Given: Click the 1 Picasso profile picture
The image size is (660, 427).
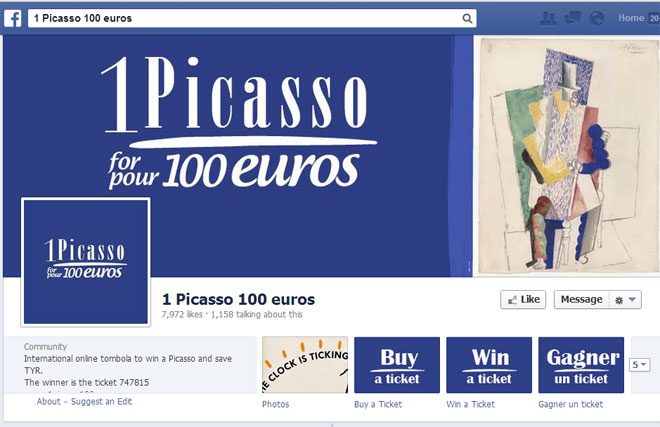Looking at the screenshot, I should [86, 262].
